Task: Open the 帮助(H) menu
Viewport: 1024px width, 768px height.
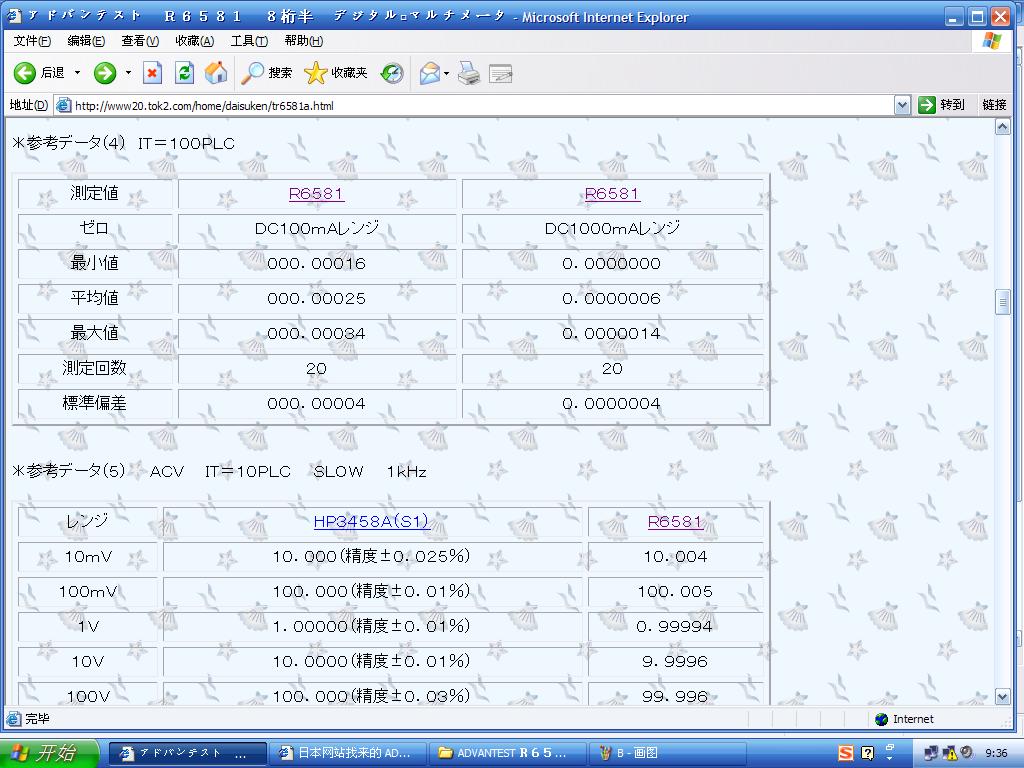Action: click(x=304, y=40)
